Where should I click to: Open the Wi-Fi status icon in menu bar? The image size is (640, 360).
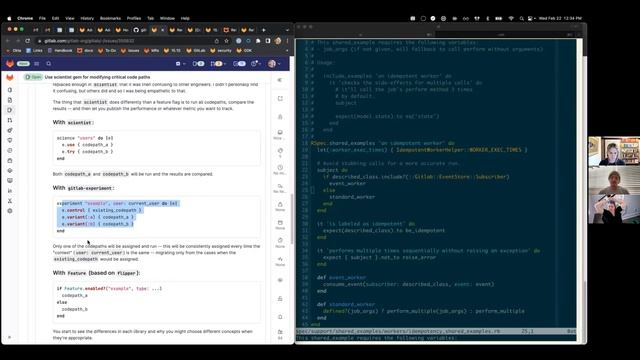[x=511, y=18]
